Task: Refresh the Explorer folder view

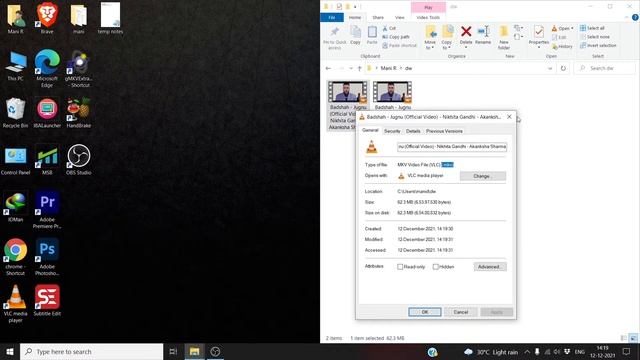Action: tap(563, 68)
